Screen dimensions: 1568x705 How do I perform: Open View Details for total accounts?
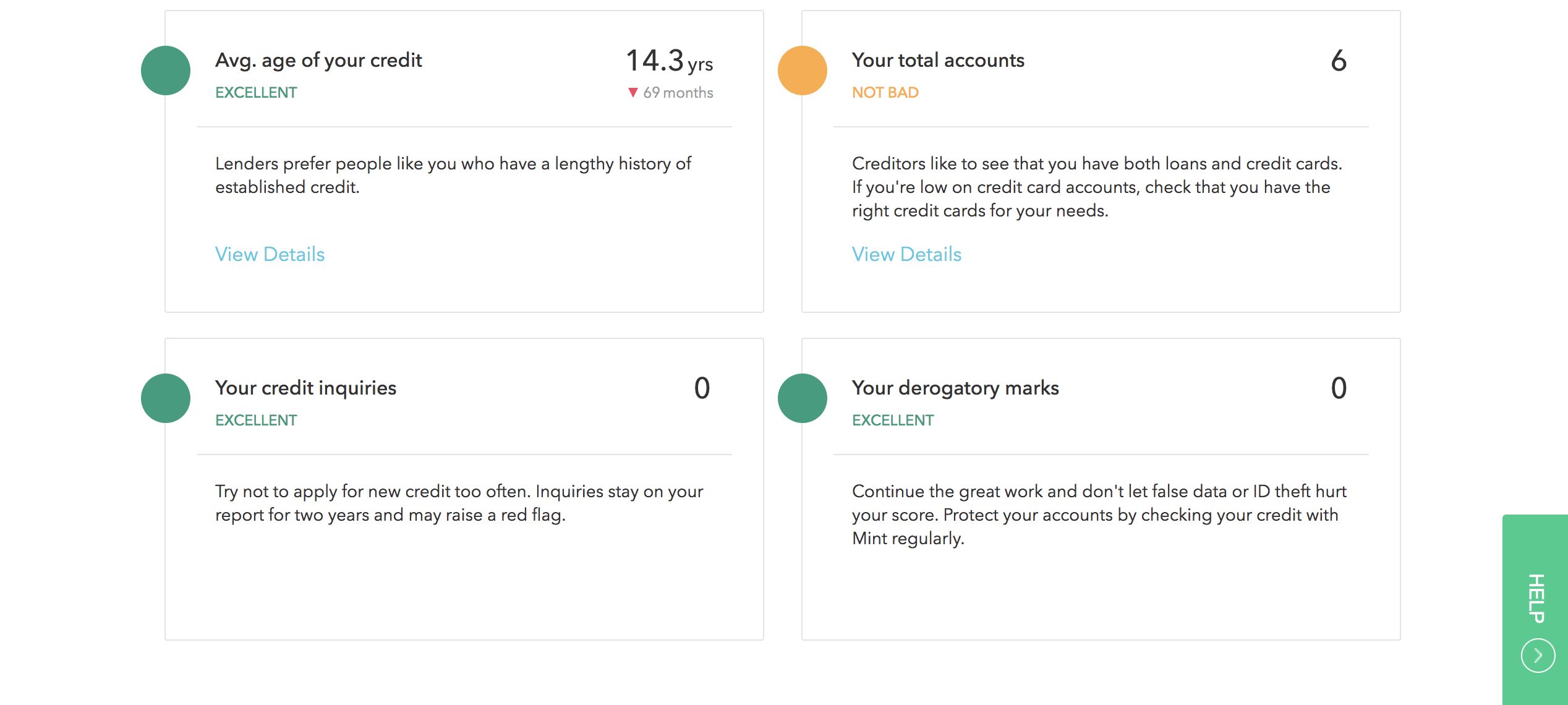click(906, 254)
